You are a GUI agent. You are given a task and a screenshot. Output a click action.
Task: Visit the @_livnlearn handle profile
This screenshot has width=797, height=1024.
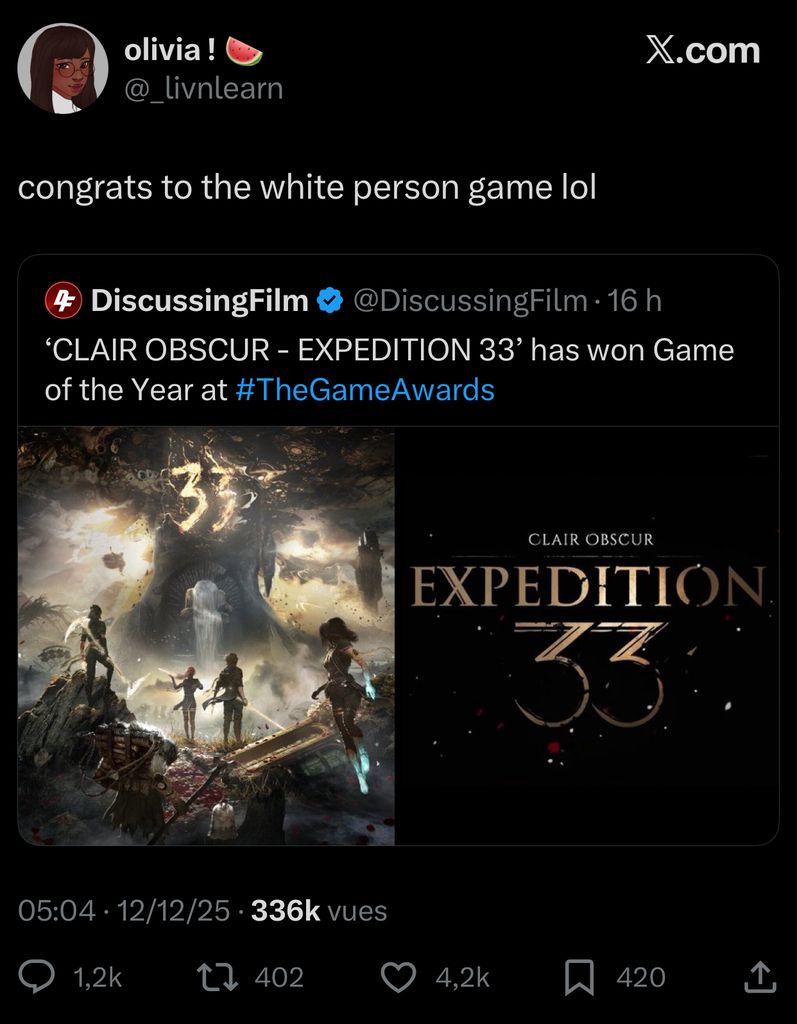coord(203,88)
